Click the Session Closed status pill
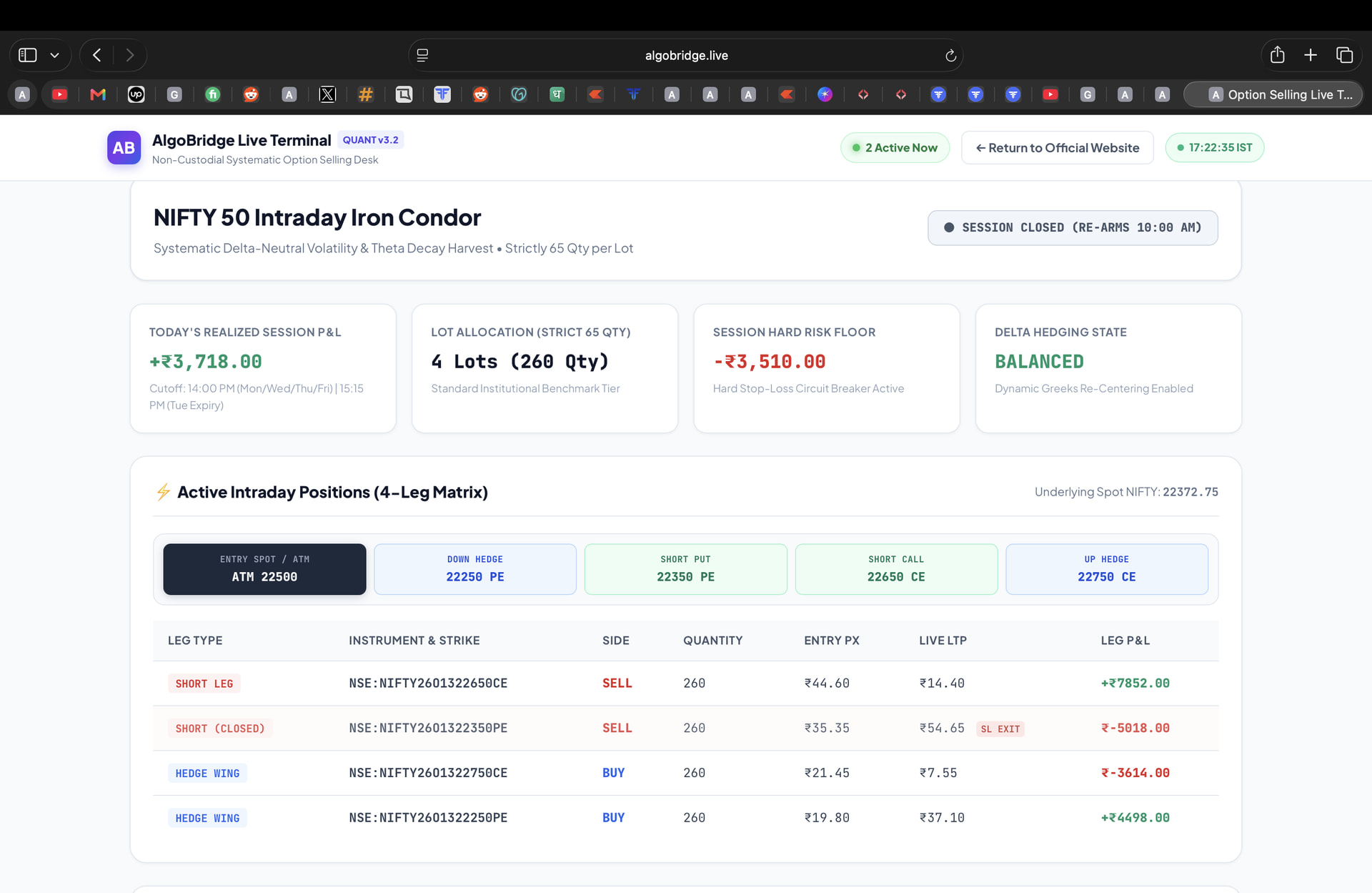 tap(1073, 227)
